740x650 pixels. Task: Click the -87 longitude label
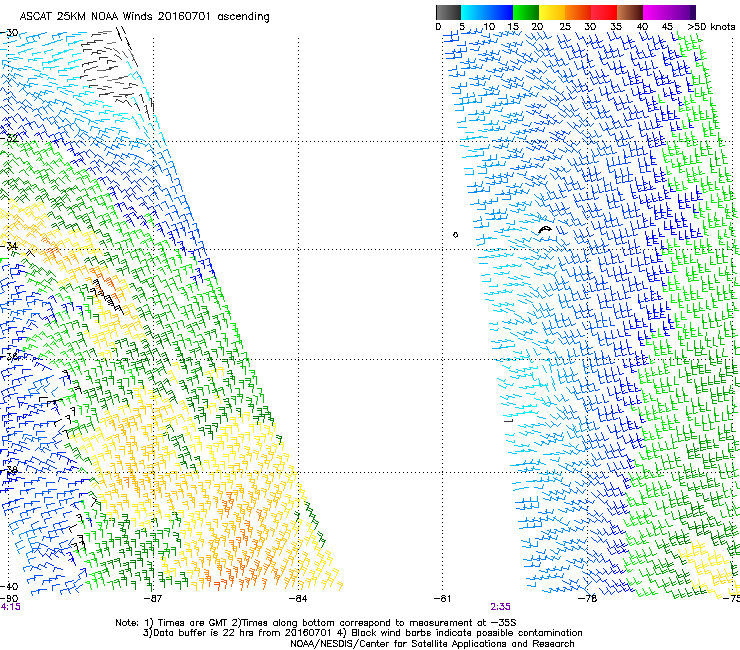pyautogui.click(x=153, y=599)
